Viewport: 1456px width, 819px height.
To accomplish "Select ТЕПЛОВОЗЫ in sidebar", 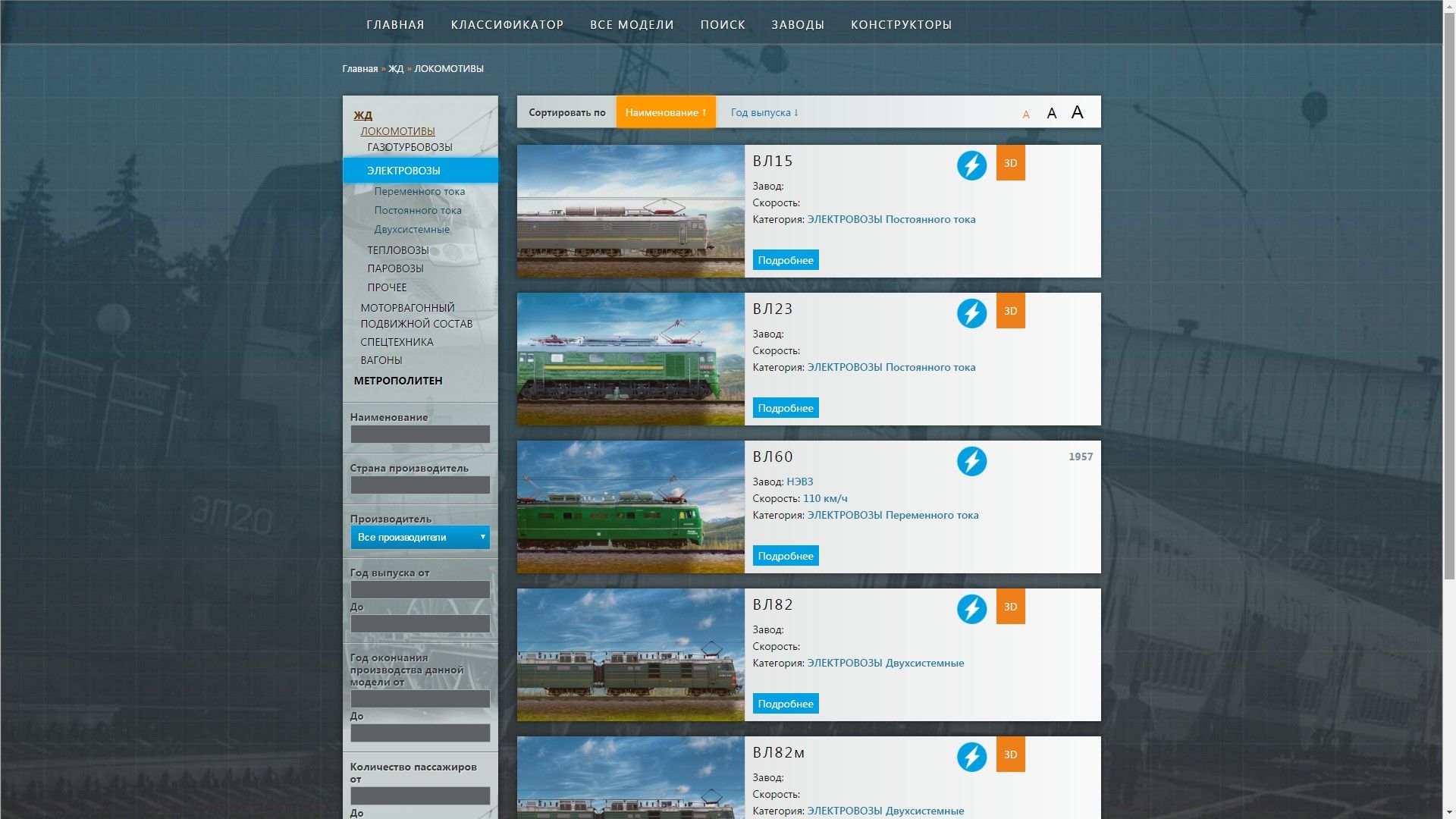I will pyautogui.click(x=397, y=250).
